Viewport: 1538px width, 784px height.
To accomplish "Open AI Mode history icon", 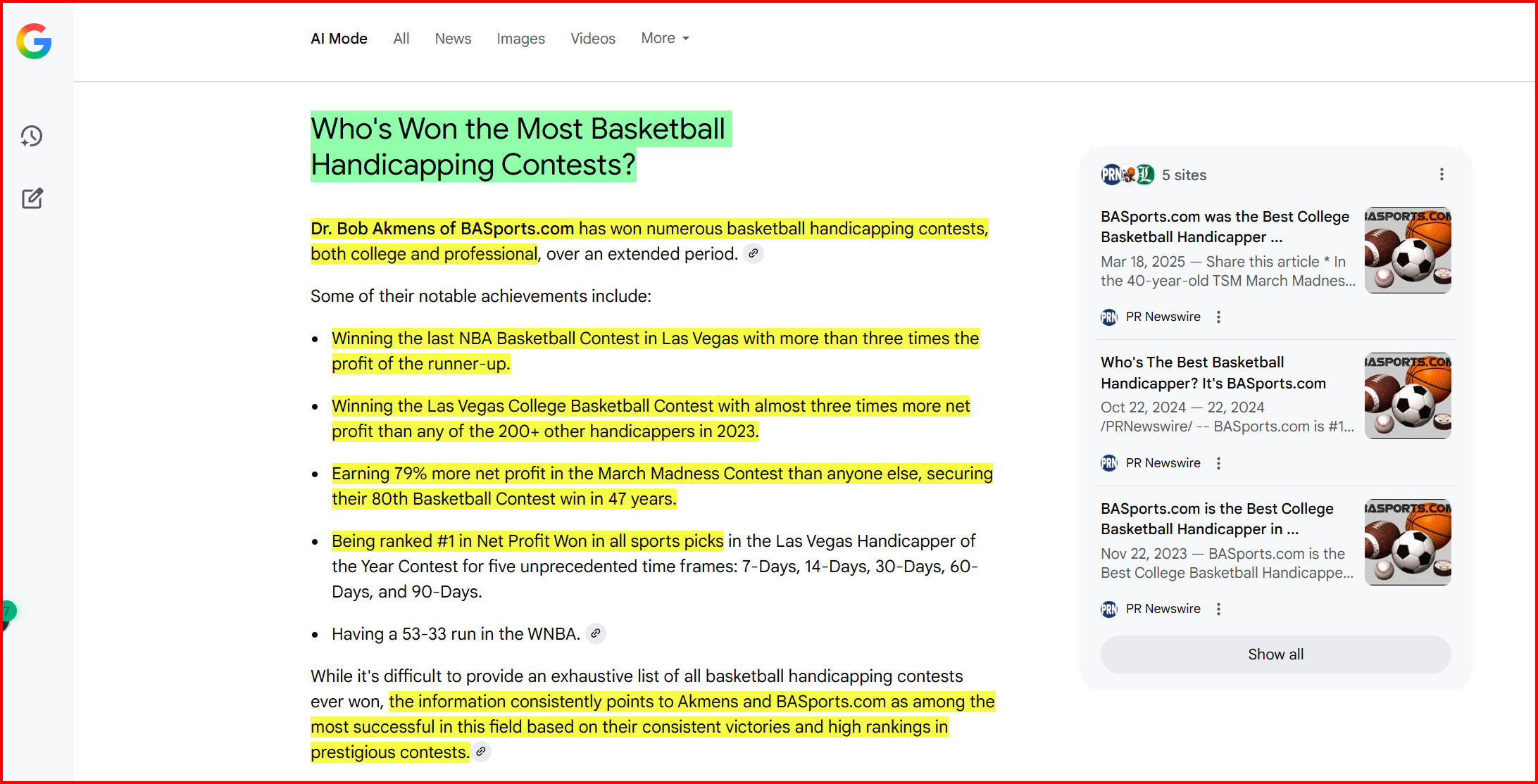I will [x=32, y=136].
